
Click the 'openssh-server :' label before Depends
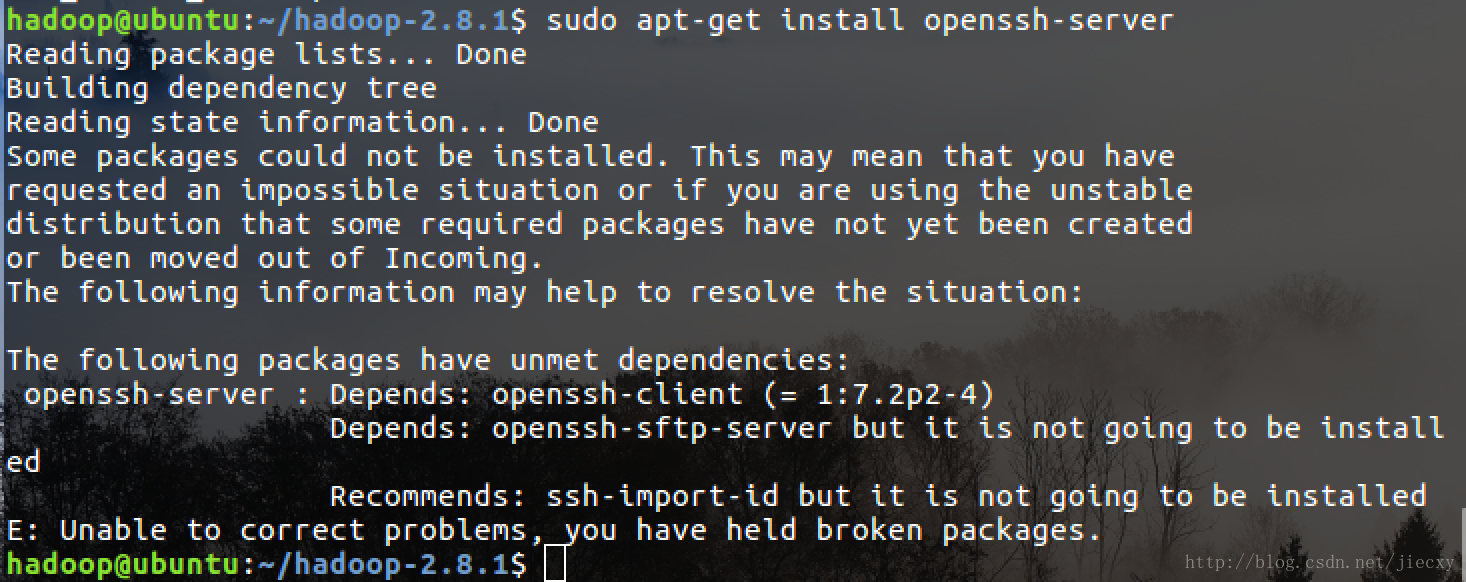click(x=167, y=395)
